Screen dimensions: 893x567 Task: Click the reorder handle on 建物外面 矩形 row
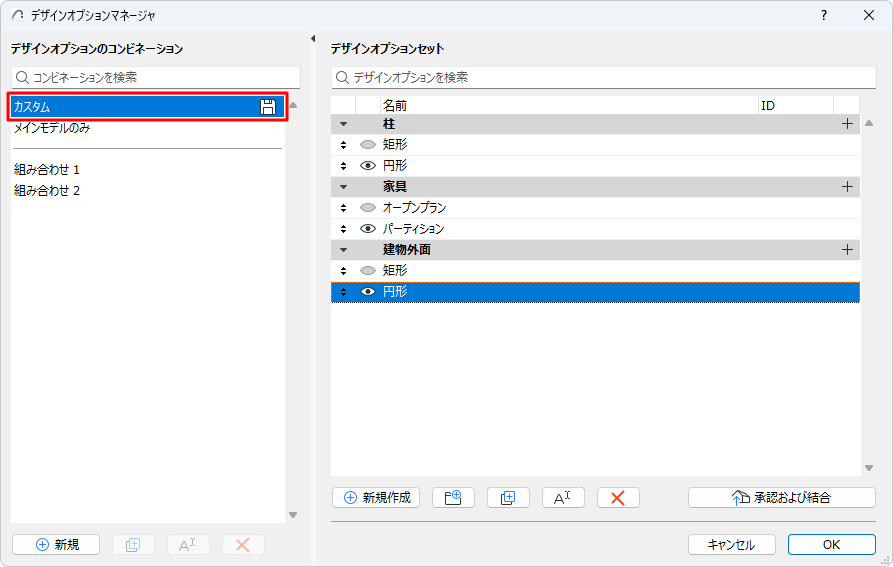click(x=343, y=270)
